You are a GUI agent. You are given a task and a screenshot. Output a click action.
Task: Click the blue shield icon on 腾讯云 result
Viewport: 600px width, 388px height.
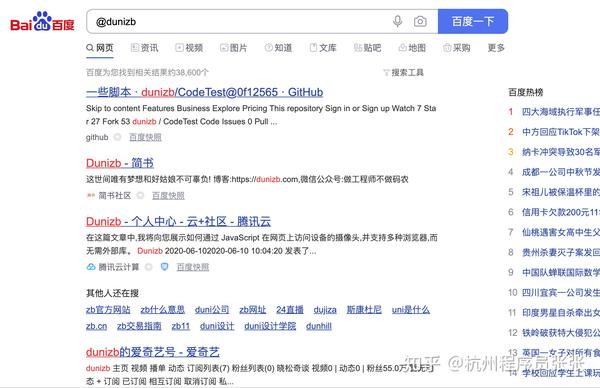coord(165,267)
